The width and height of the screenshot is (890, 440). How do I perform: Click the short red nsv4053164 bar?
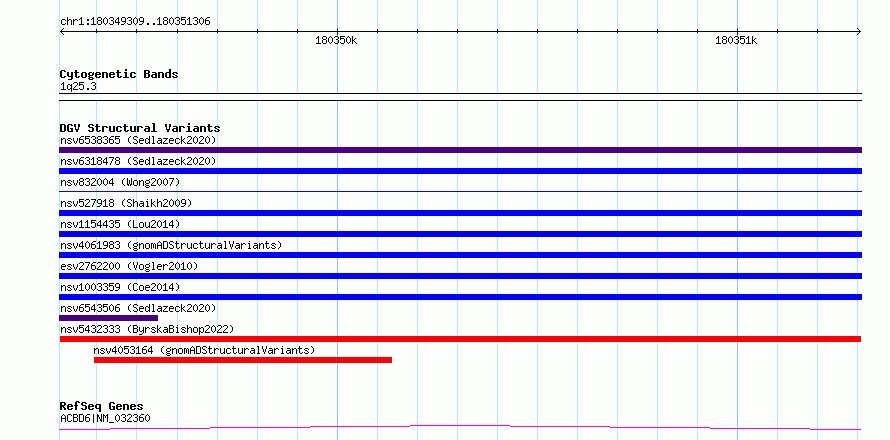click(x=243, y=360)
